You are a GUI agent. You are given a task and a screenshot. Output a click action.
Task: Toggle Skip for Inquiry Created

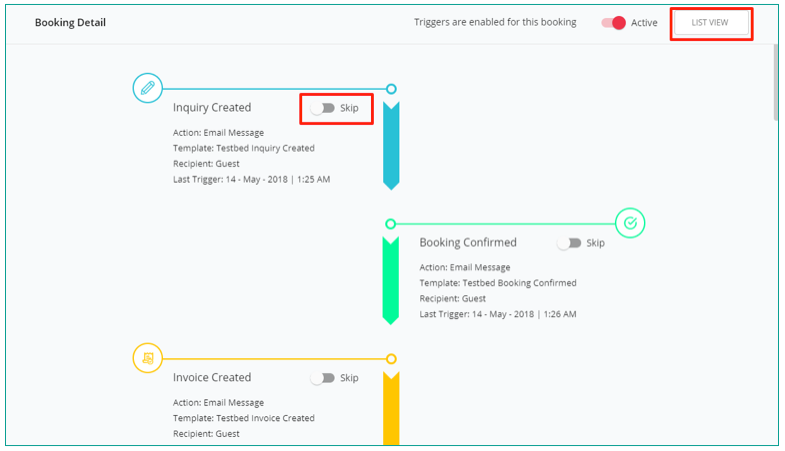322,108
